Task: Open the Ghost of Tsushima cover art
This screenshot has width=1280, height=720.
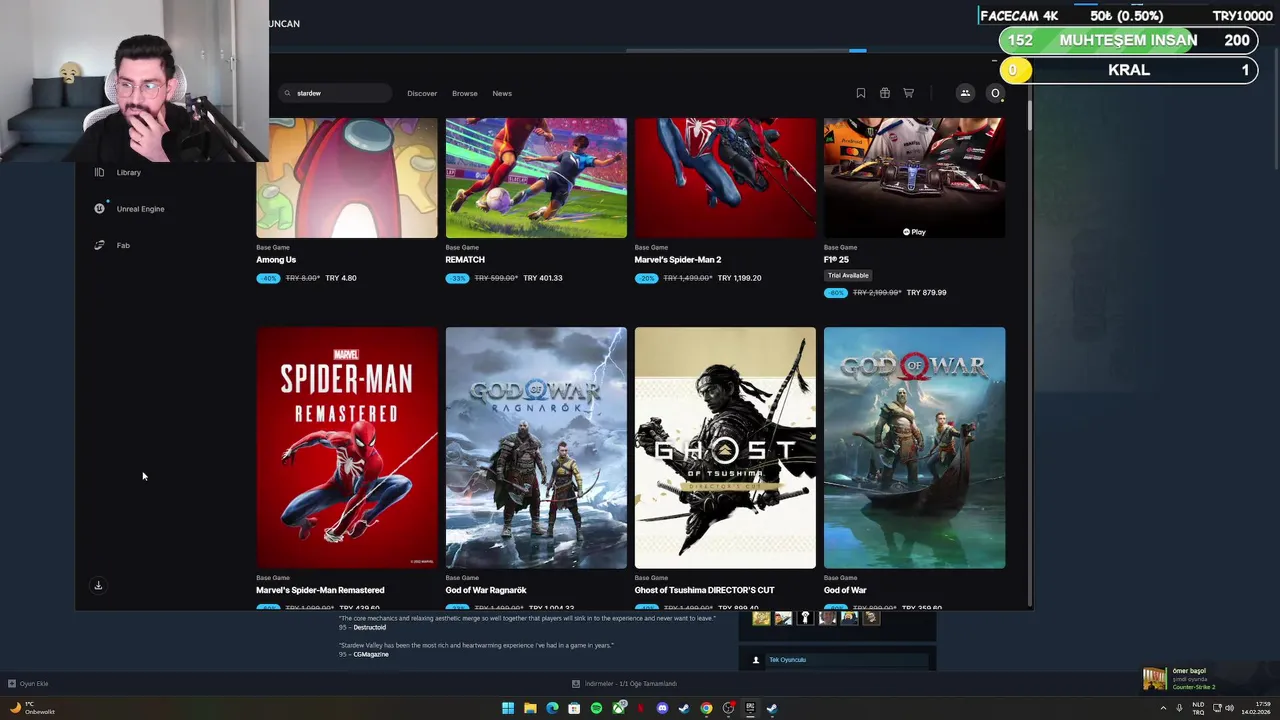Action: click(x=725, y=448)
